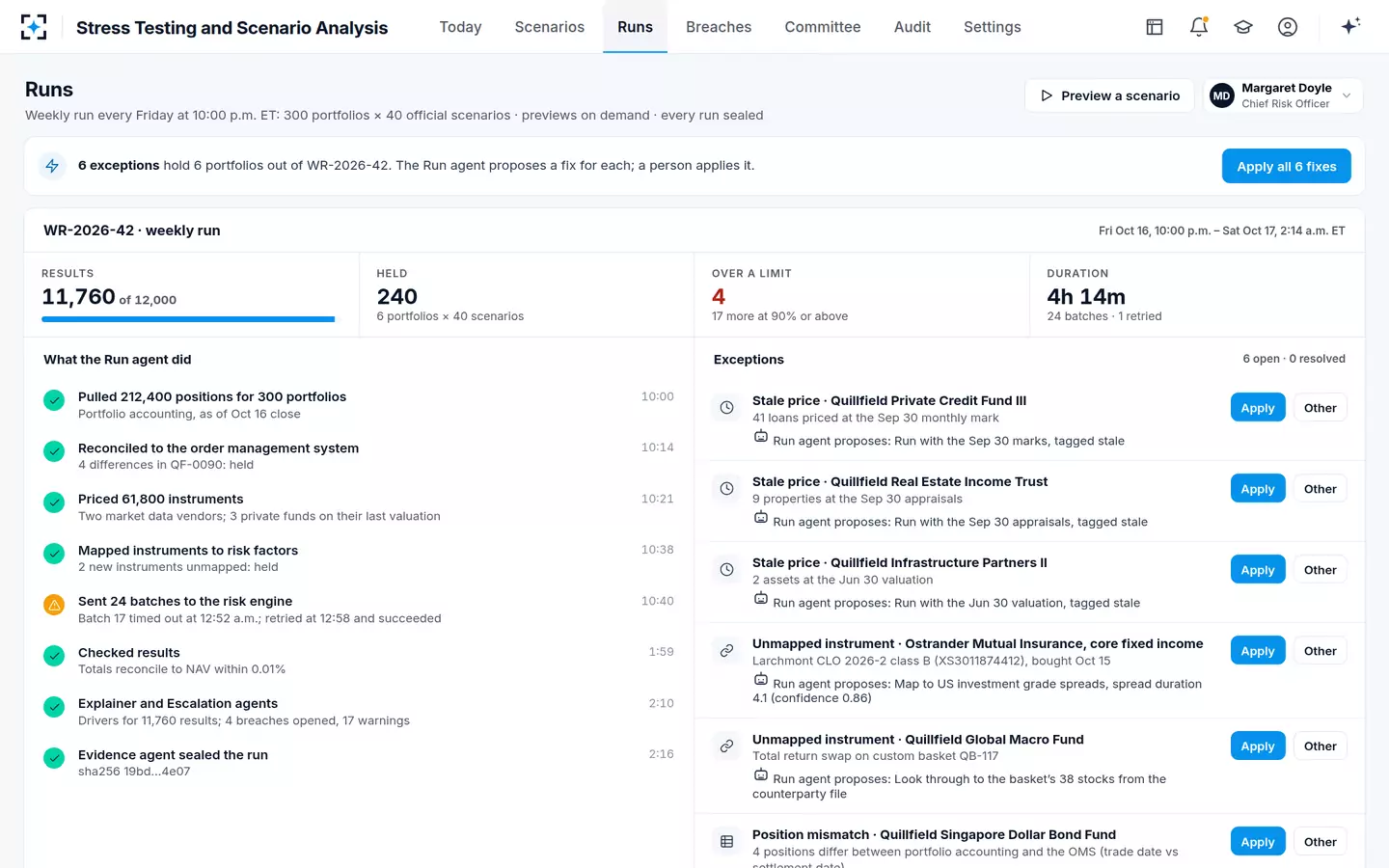Click the Held 240 summary card
Screen dimensions: 1389x868
point(526,295)
